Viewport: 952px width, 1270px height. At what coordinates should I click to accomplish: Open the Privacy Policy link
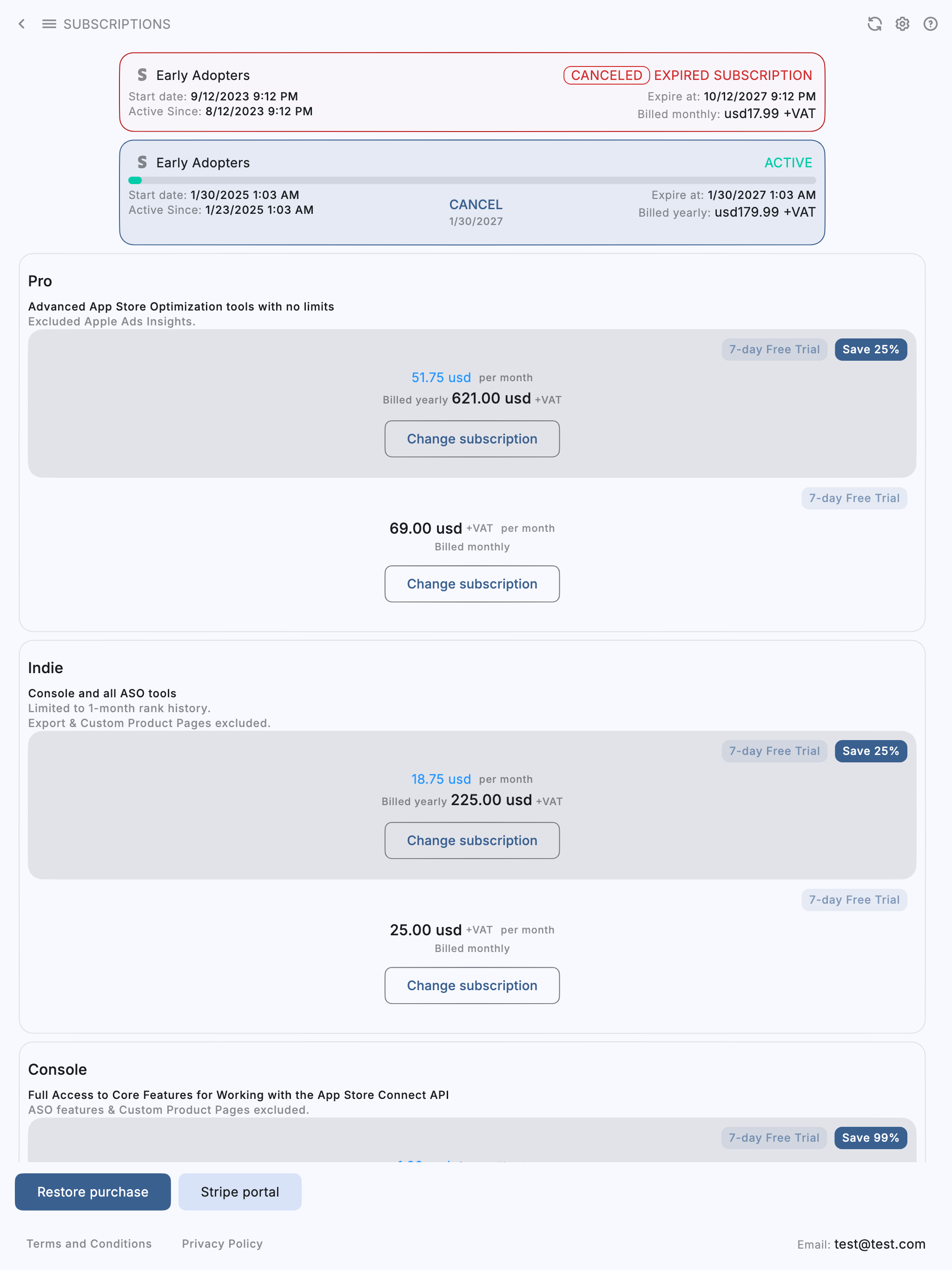[x=222, y=1244]
